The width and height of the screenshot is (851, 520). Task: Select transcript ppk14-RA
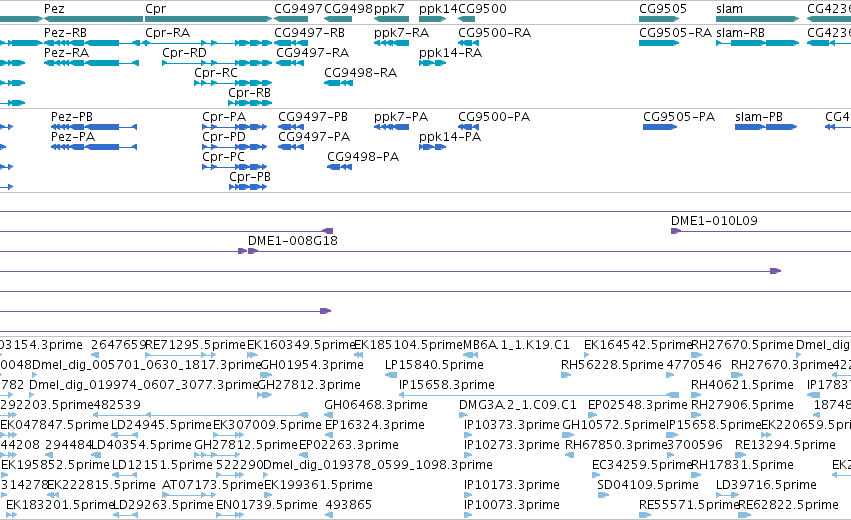coord(433,63)
